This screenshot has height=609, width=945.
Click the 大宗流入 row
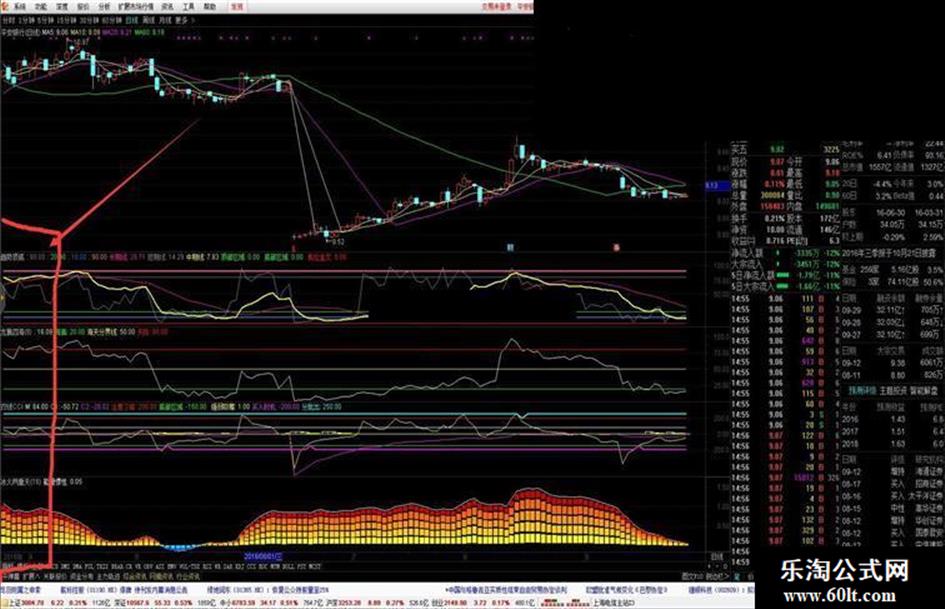(786, 264)
